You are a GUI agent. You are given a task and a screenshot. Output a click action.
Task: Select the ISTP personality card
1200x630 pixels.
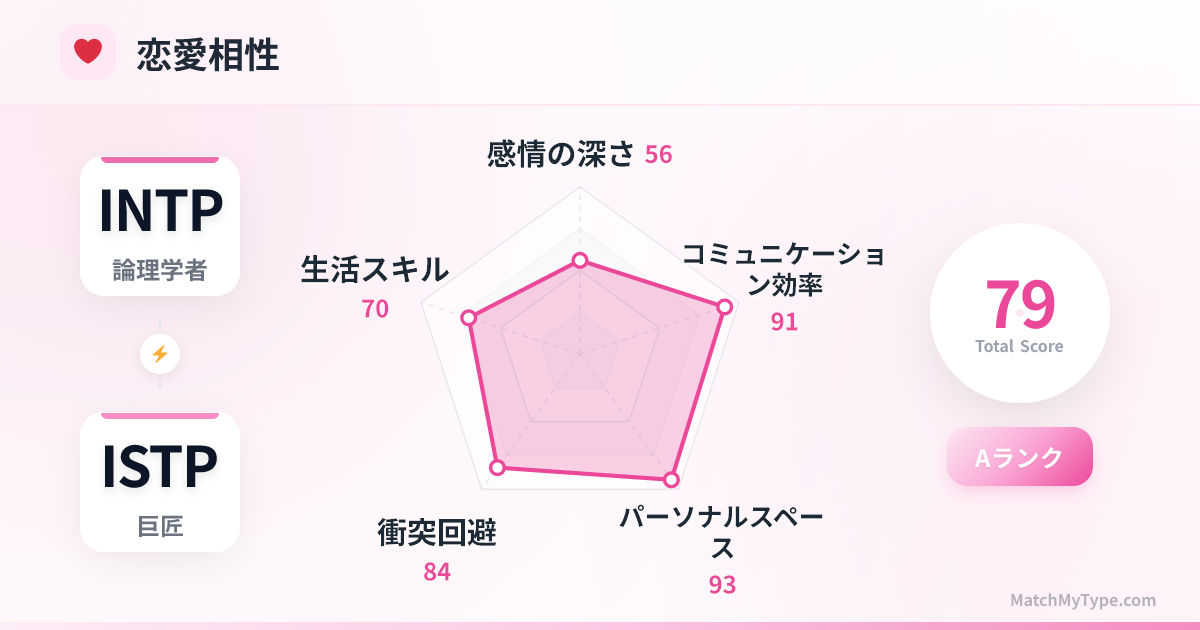[x=160, y=483]
